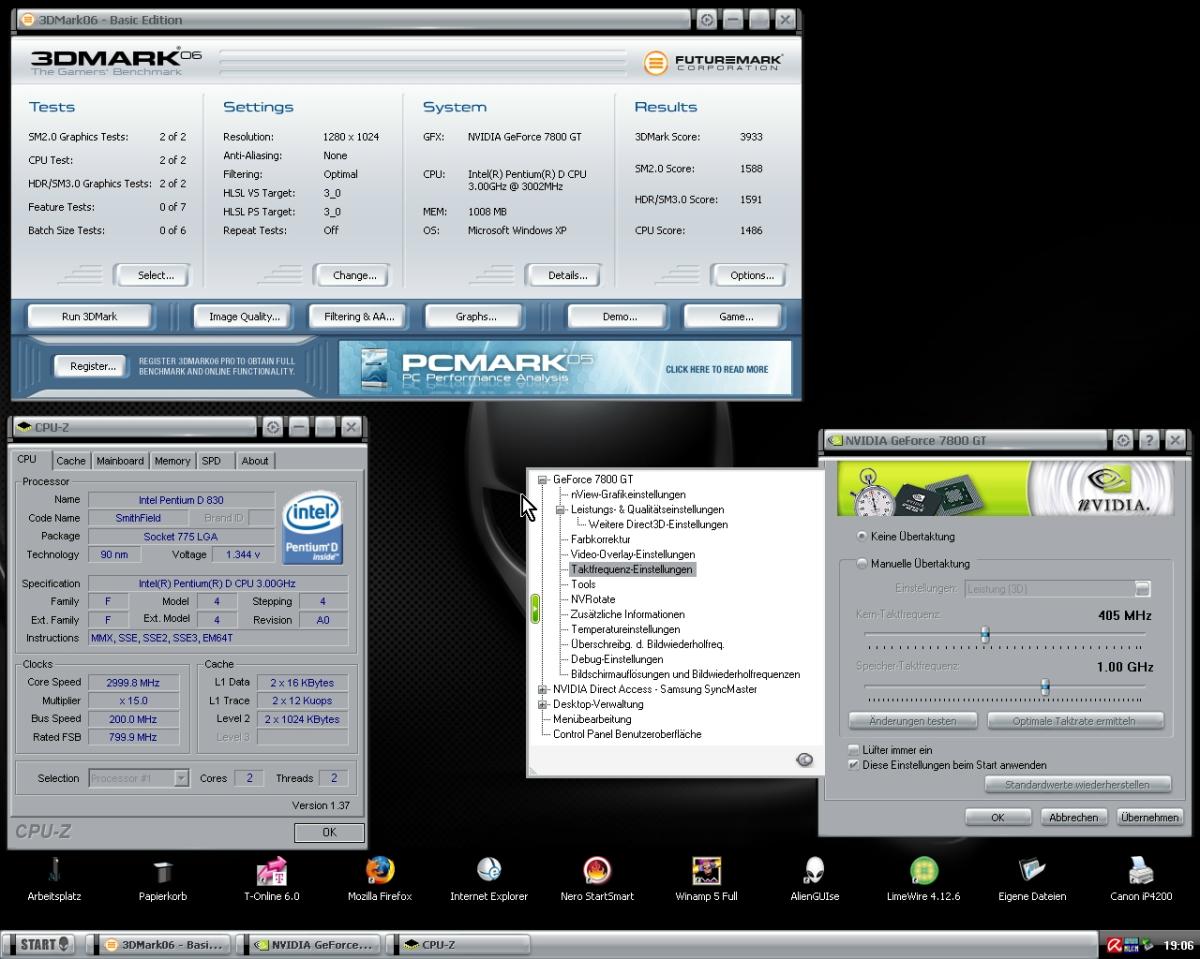Open Arbeitsplatz desktop icon
Viewport: 1200px width, 959px height.
click(55, 878)
